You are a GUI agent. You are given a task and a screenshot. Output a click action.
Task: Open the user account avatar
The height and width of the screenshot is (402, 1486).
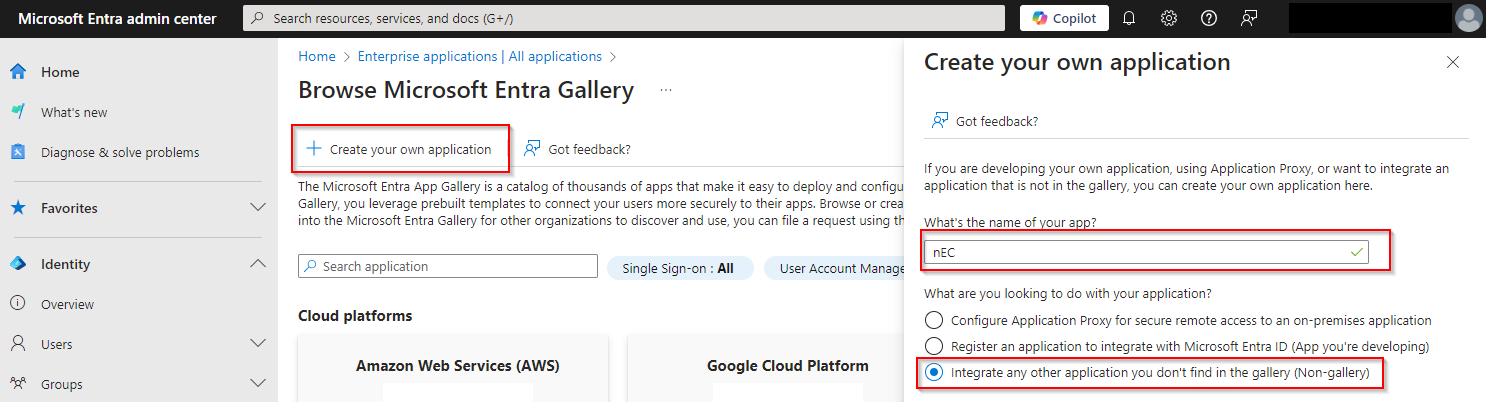pyautogui.click(x=1469, y=18)
